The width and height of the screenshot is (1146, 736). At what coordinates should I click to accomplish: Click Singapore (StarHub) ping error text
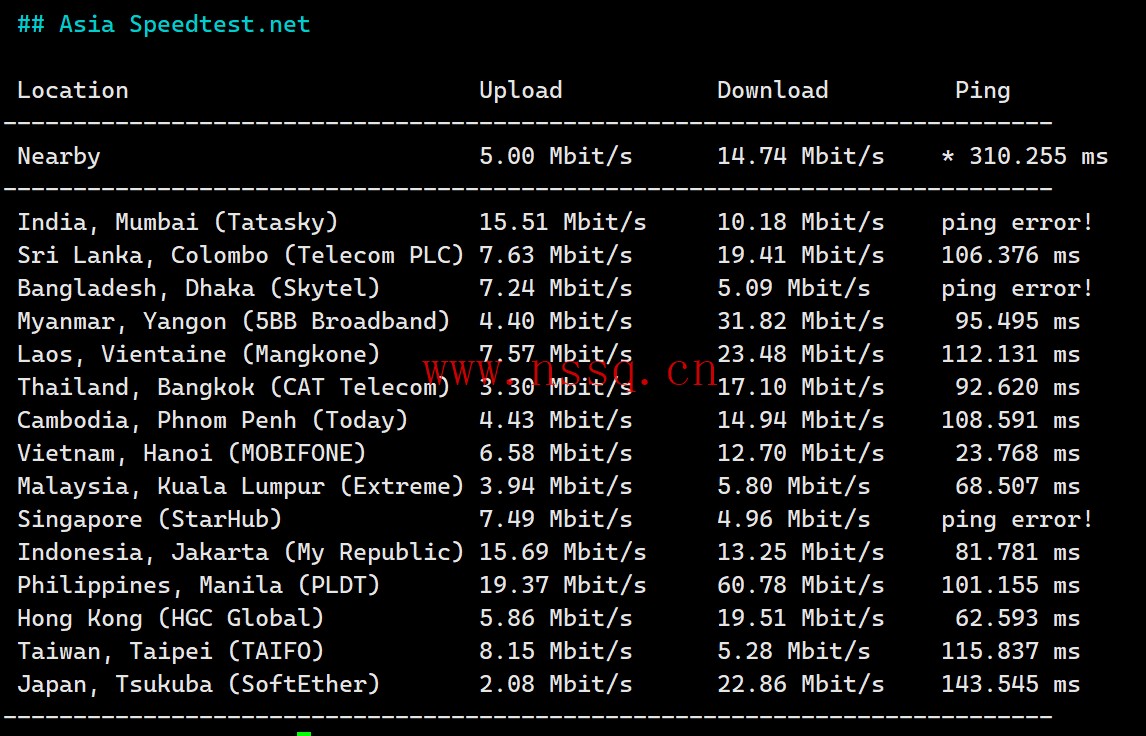(1017, 520)
